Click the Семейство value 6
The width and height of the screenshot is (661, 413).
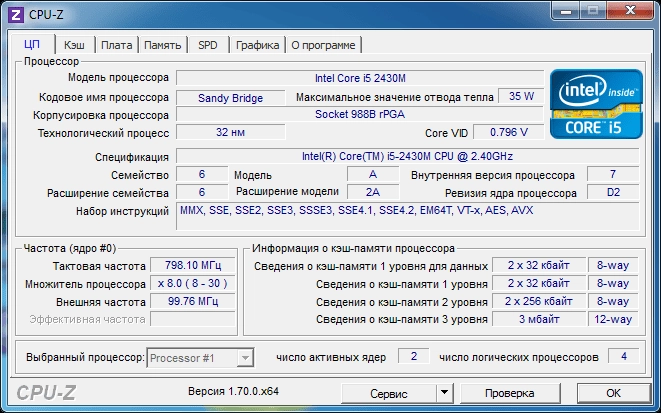[202, 174]
